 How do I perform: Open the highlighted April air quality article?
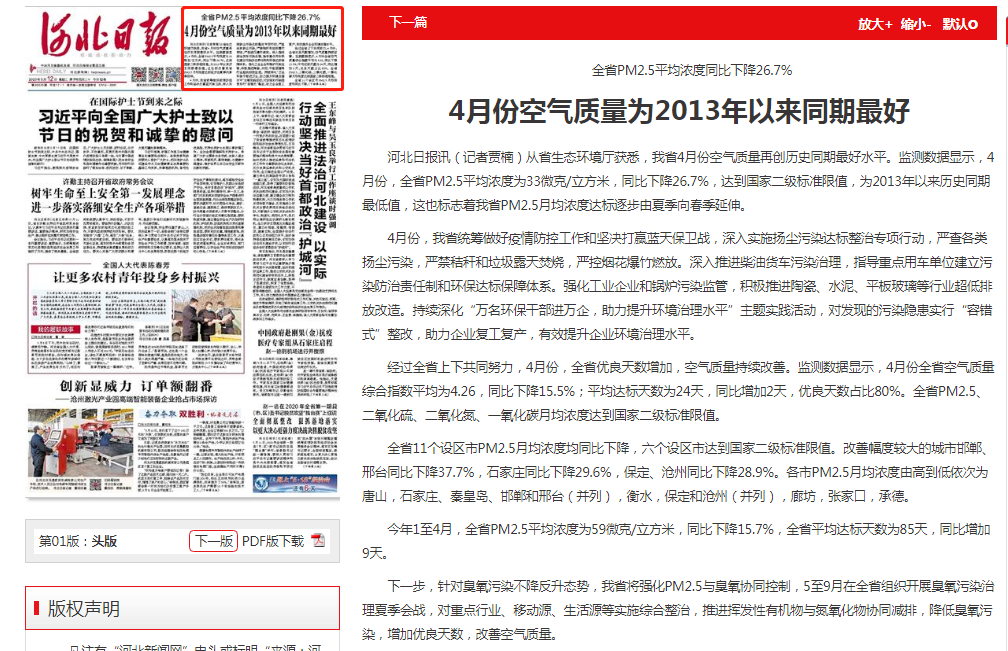pos(262,26)
